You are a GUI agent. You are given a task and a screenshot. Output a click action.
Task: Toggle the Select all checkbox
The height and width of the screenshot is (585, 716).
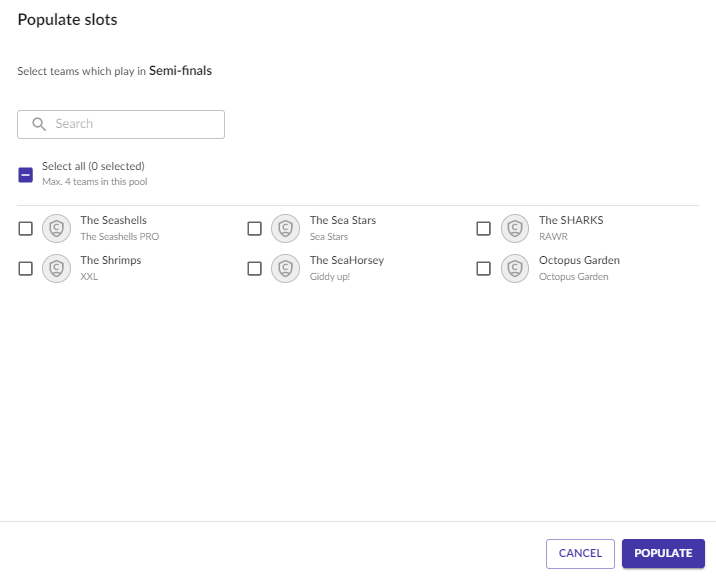[x=26, y=174]
